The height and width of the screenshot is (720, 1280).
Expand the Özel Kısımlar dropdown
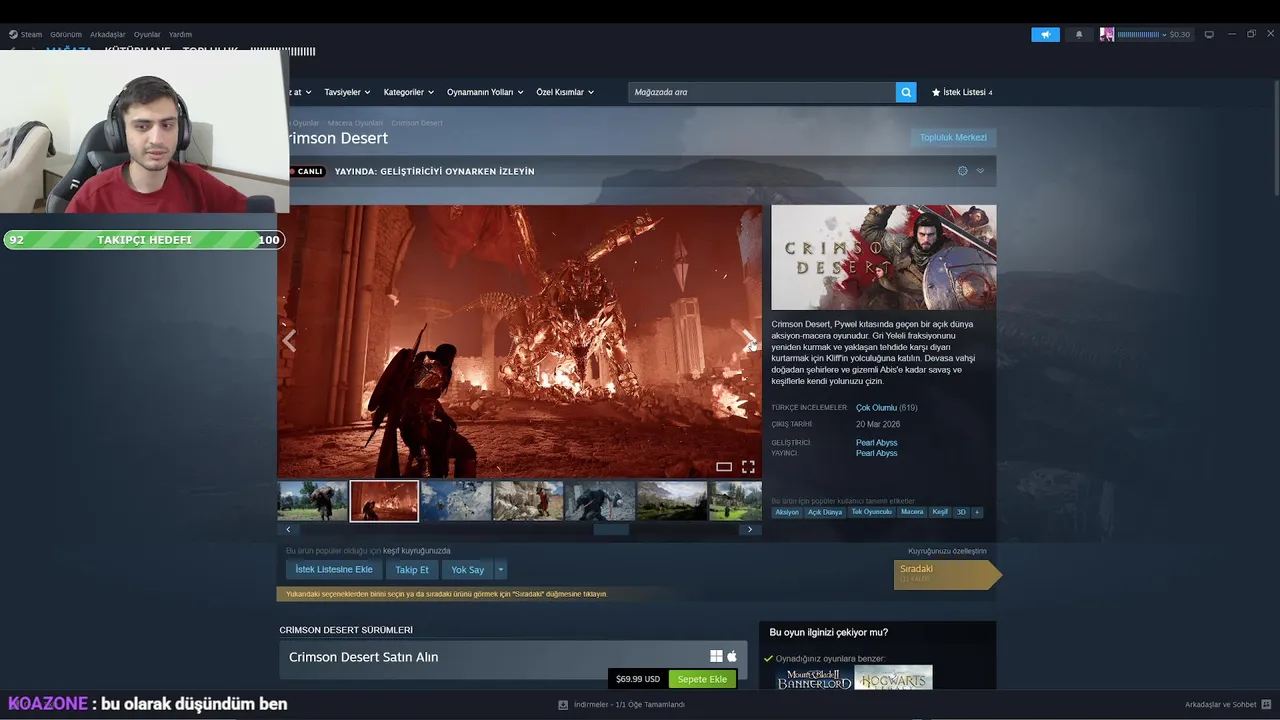pos(565,92)
